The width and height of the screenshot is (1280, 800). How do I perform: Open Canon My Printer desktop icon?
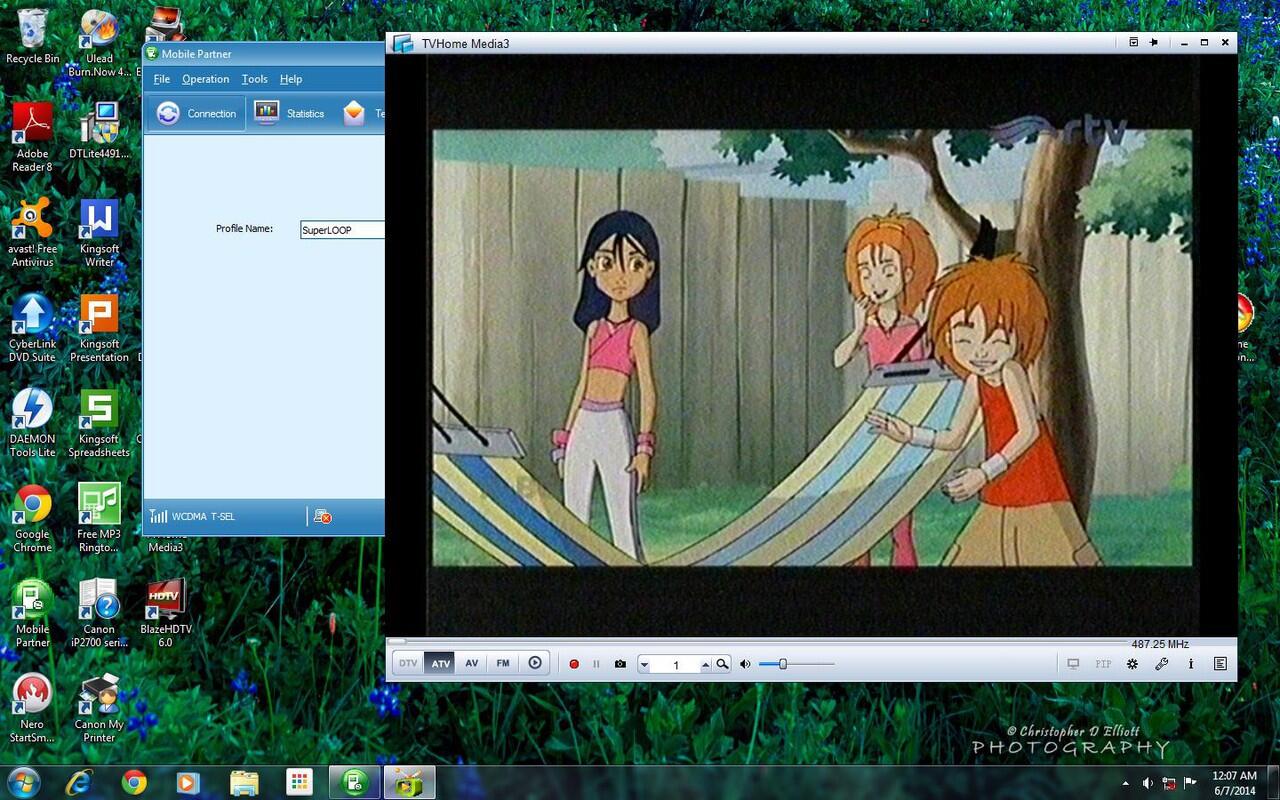pos(99,707)
